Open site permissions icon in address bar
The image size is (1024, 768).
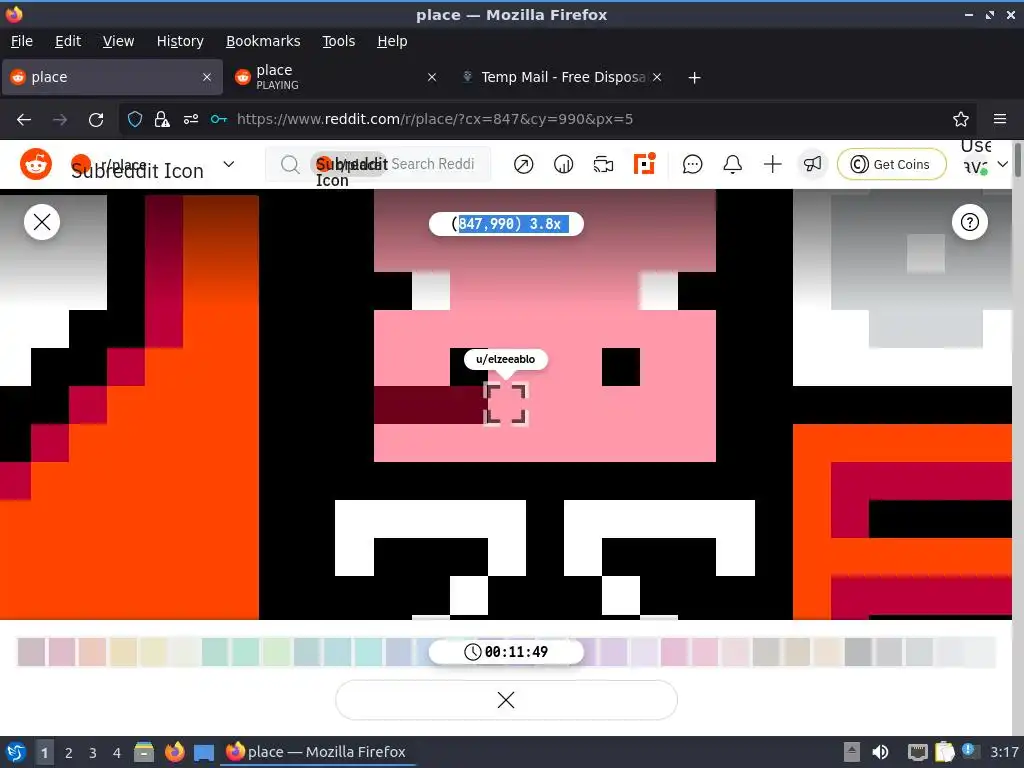191,120
